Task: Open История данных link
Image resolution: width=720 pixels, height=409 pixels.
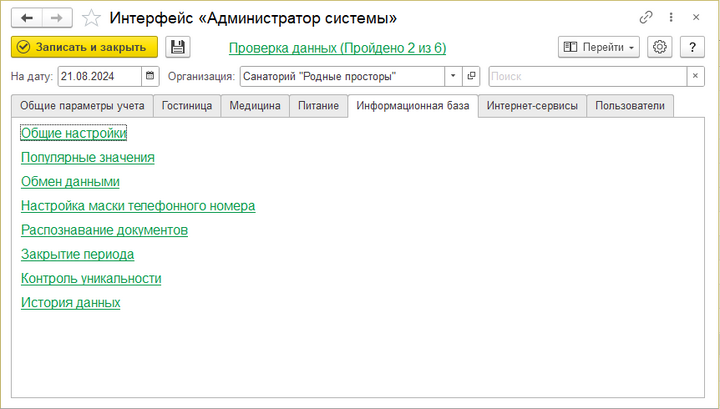Action: click(x=71, y=303)
